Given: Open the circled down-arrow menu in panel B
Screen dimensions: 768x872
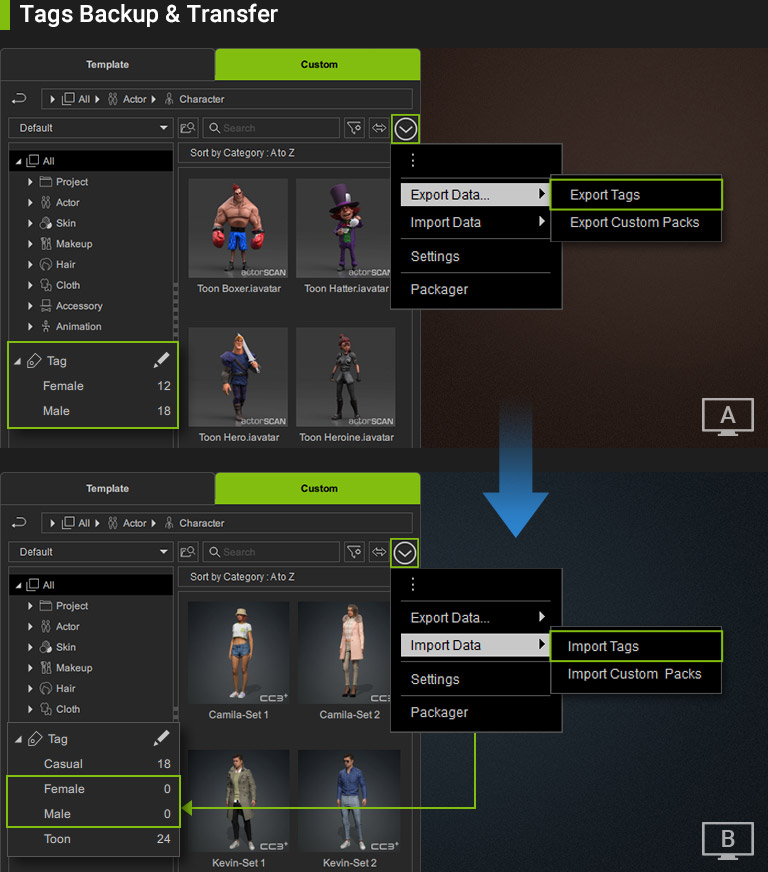Looking at the screenshot, I should pyautogui.click(x=405, y=552).
